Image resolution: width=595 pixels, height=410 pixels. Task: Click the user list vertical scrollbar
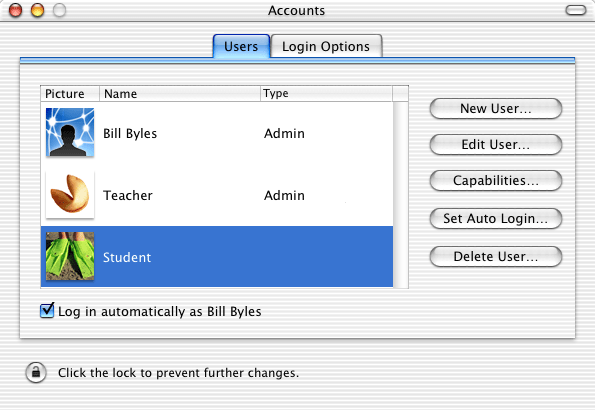[x=401, y=194]
